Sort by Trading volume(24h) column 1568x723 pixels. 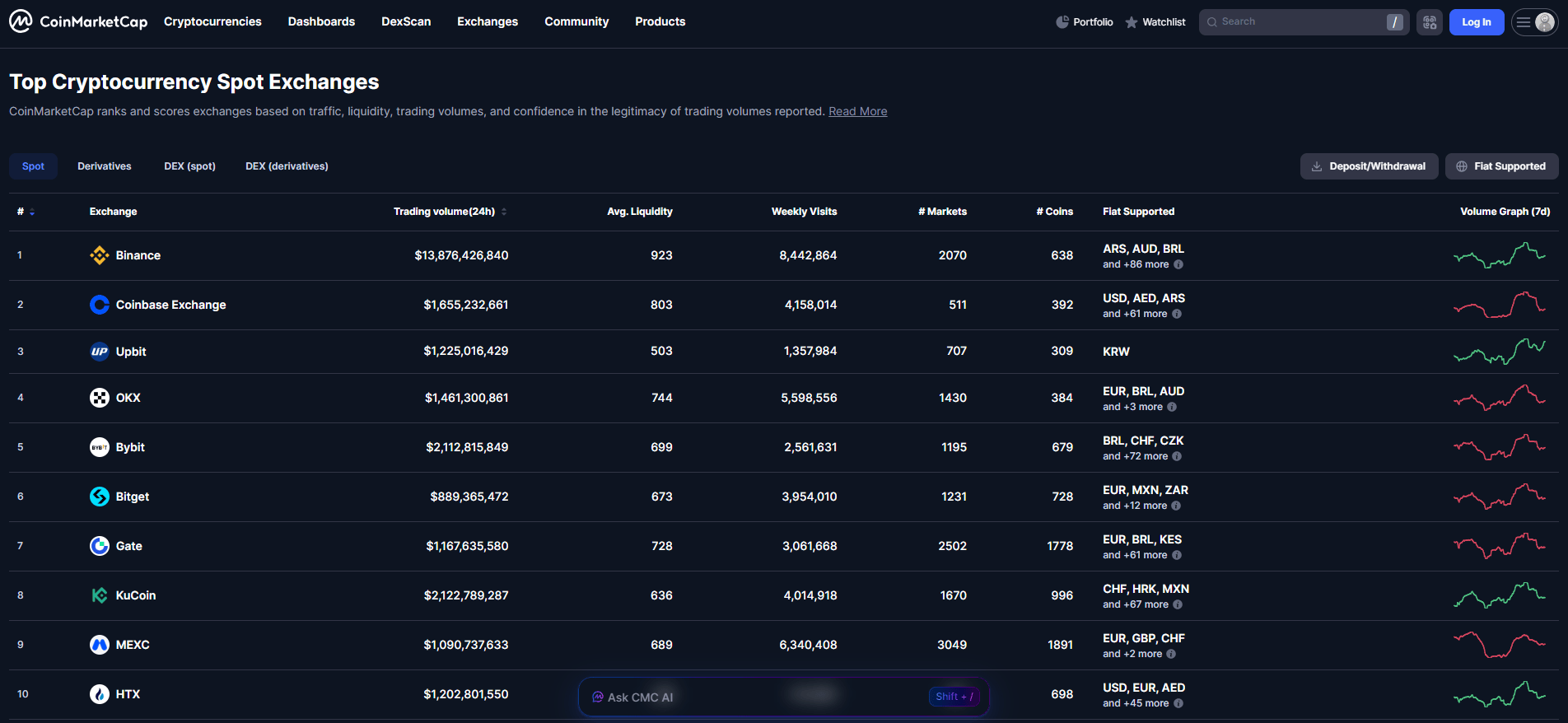450,212
